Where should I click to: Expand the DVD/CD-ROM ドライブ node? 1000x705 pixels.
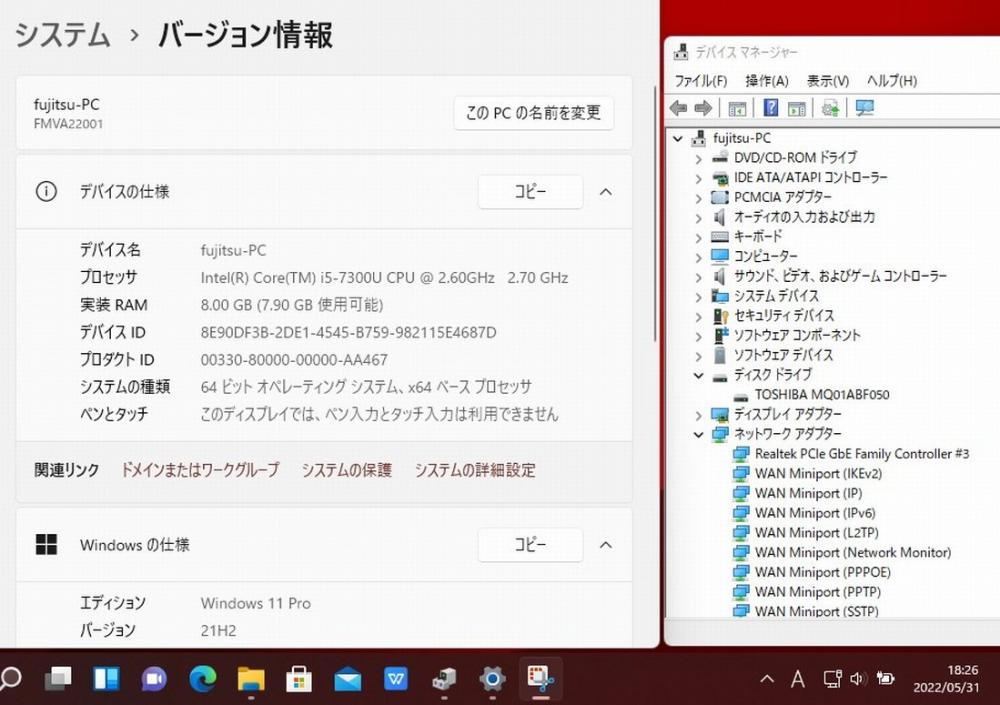coord(698,158)
